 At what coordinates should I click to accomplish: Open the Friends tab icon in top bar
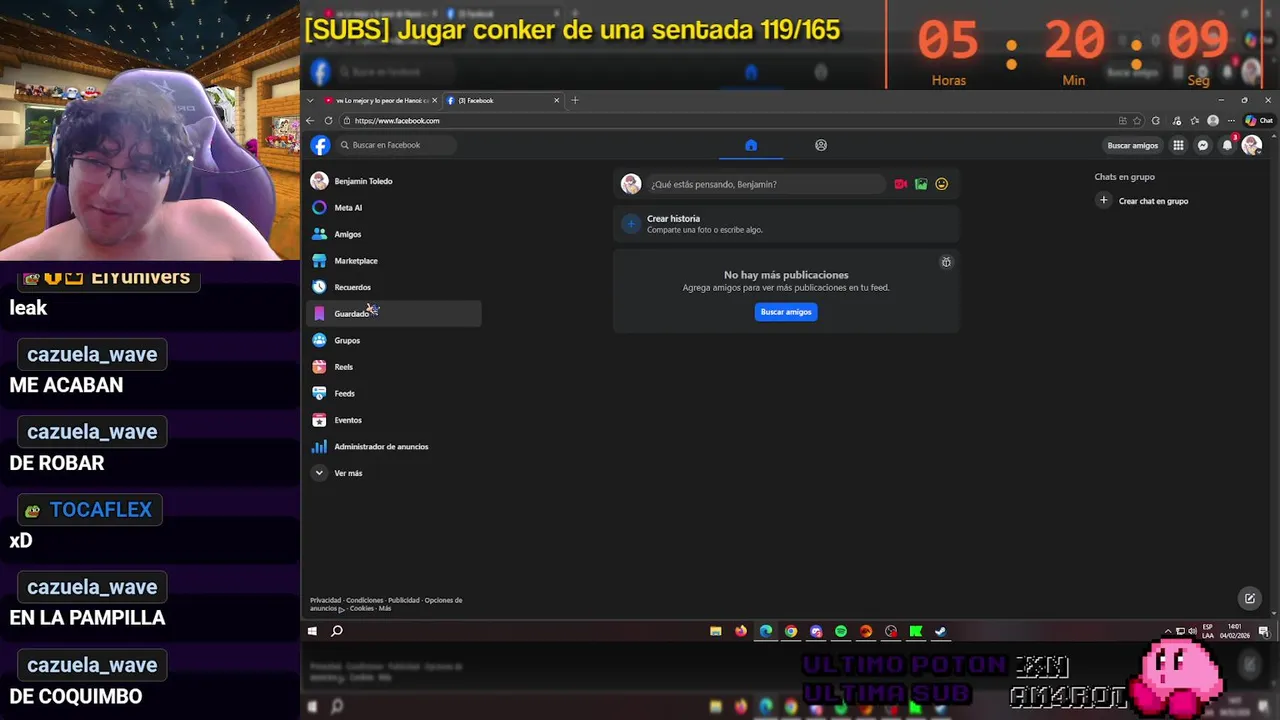(821, 145)
